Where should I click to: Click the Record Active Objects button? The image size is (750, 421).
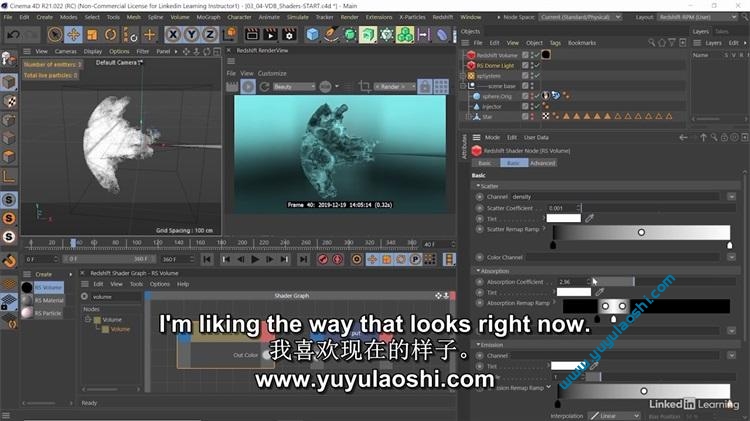[x=323, y=259]
